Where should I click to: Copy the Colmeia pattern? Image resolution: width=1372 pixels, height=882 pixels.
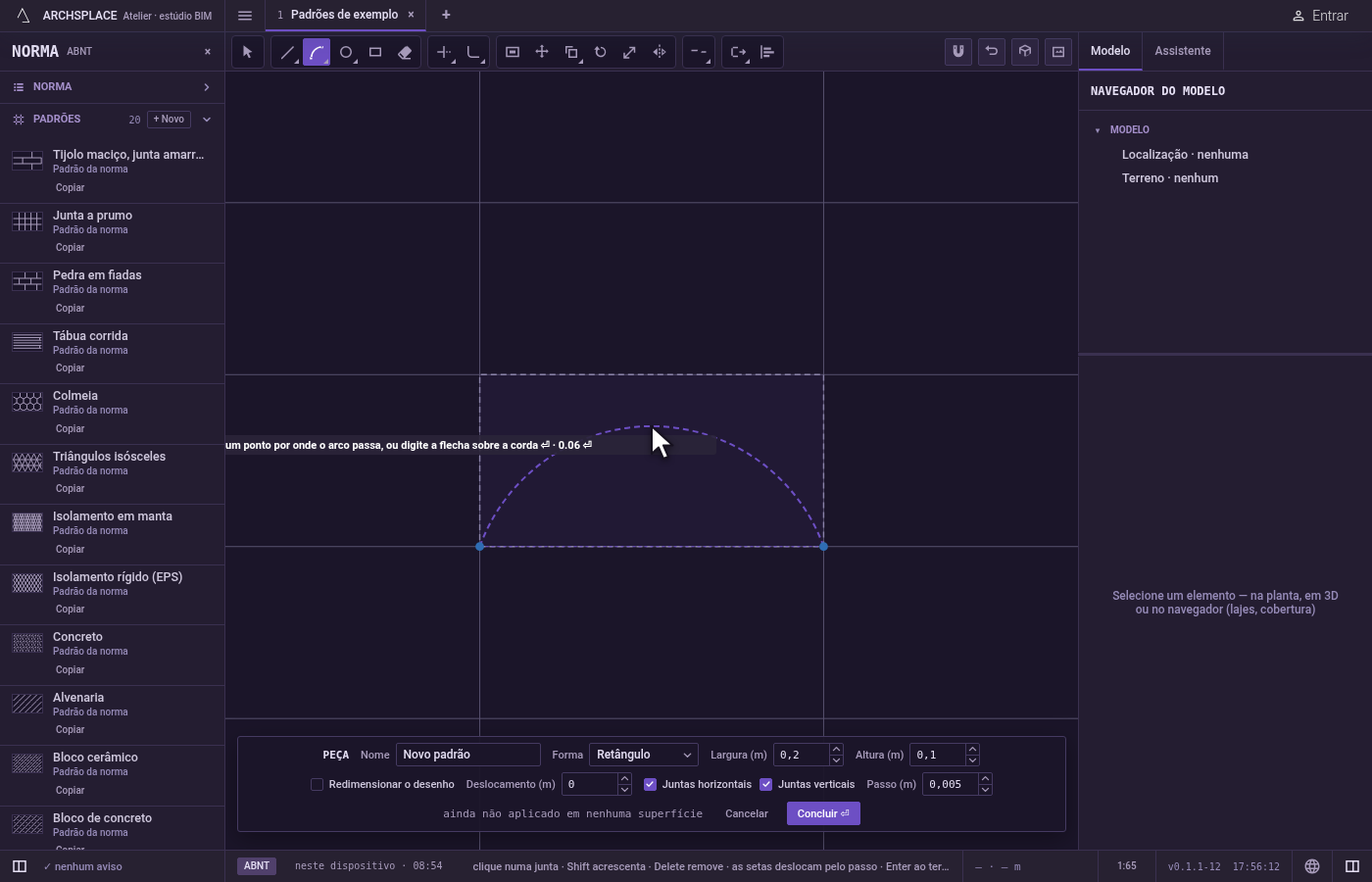[71, 428]
